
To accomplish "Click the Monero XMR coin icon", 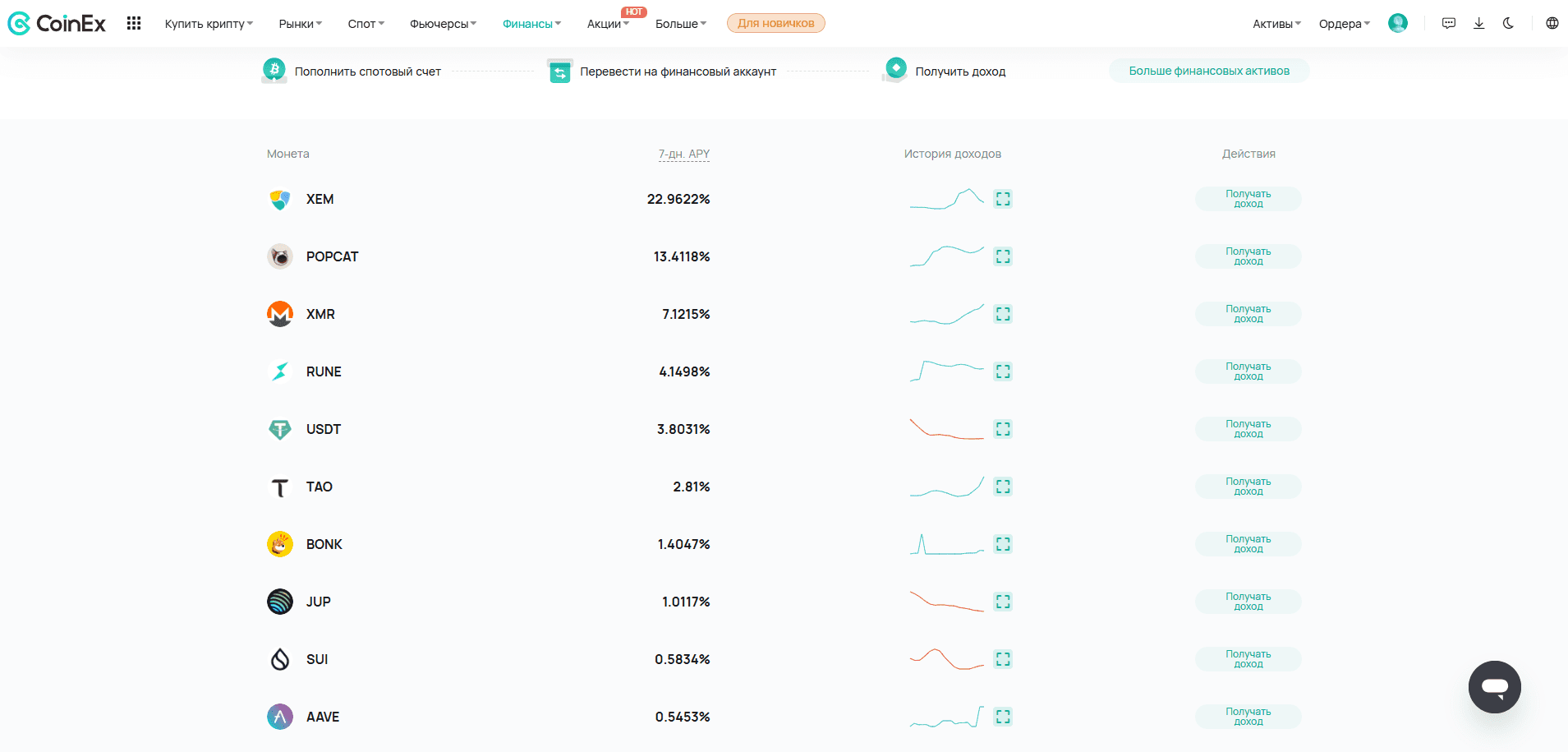I will [280, 314].
